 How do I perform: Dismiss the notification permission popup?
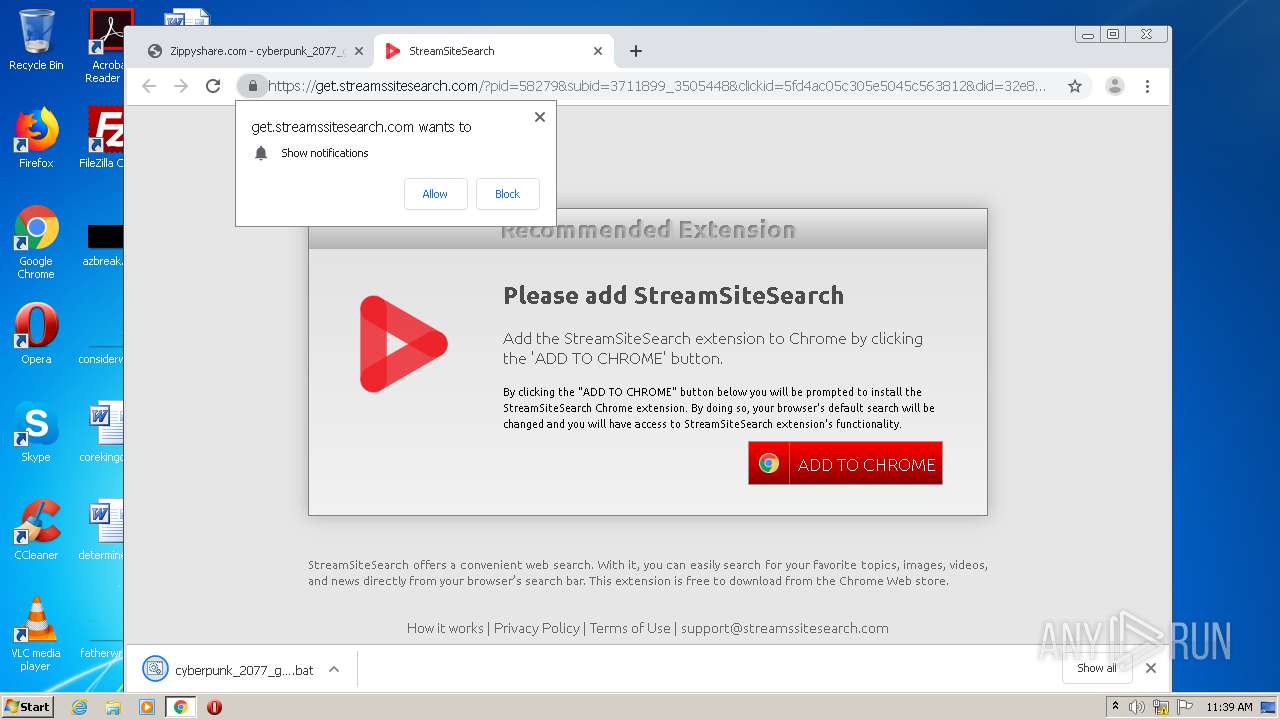540,117
